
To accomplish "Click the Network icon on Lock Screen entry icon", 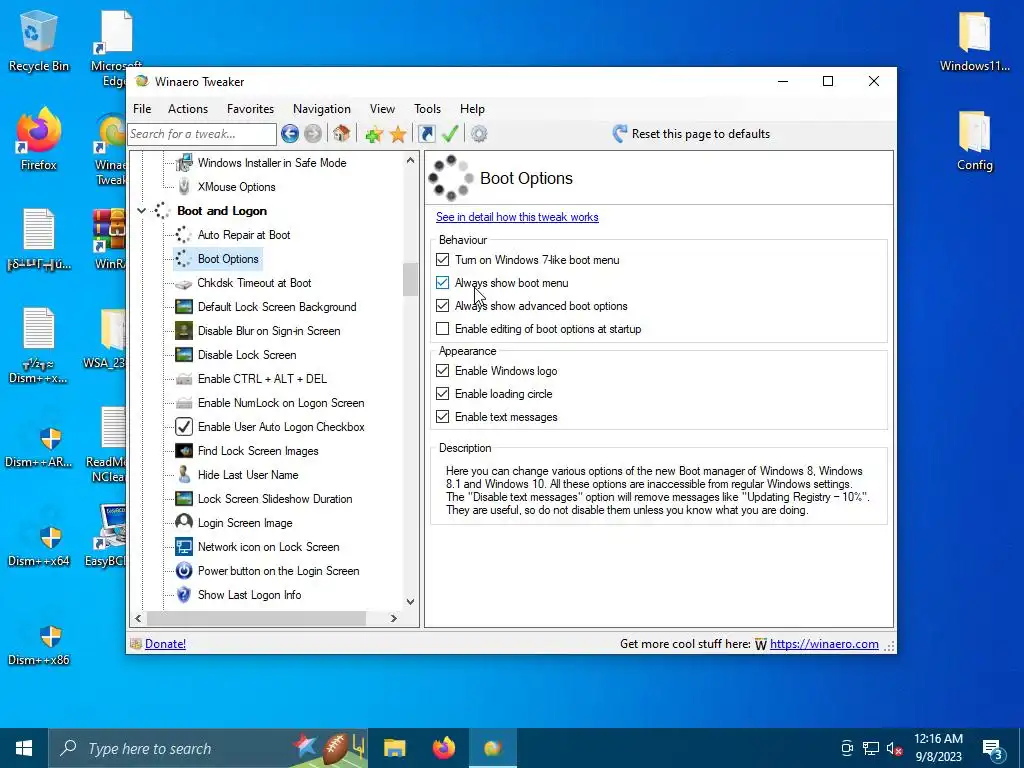I will (184, 547).
